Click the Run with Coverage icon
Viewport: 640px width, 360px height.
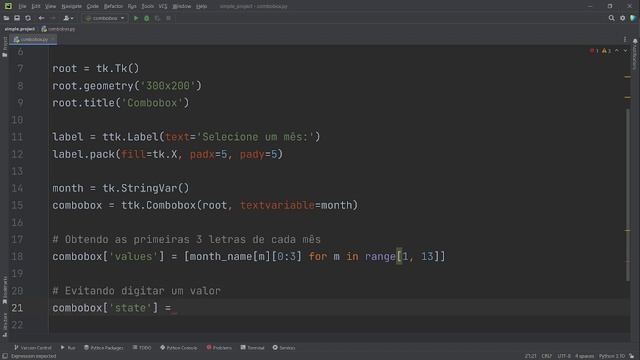point(157,18)
